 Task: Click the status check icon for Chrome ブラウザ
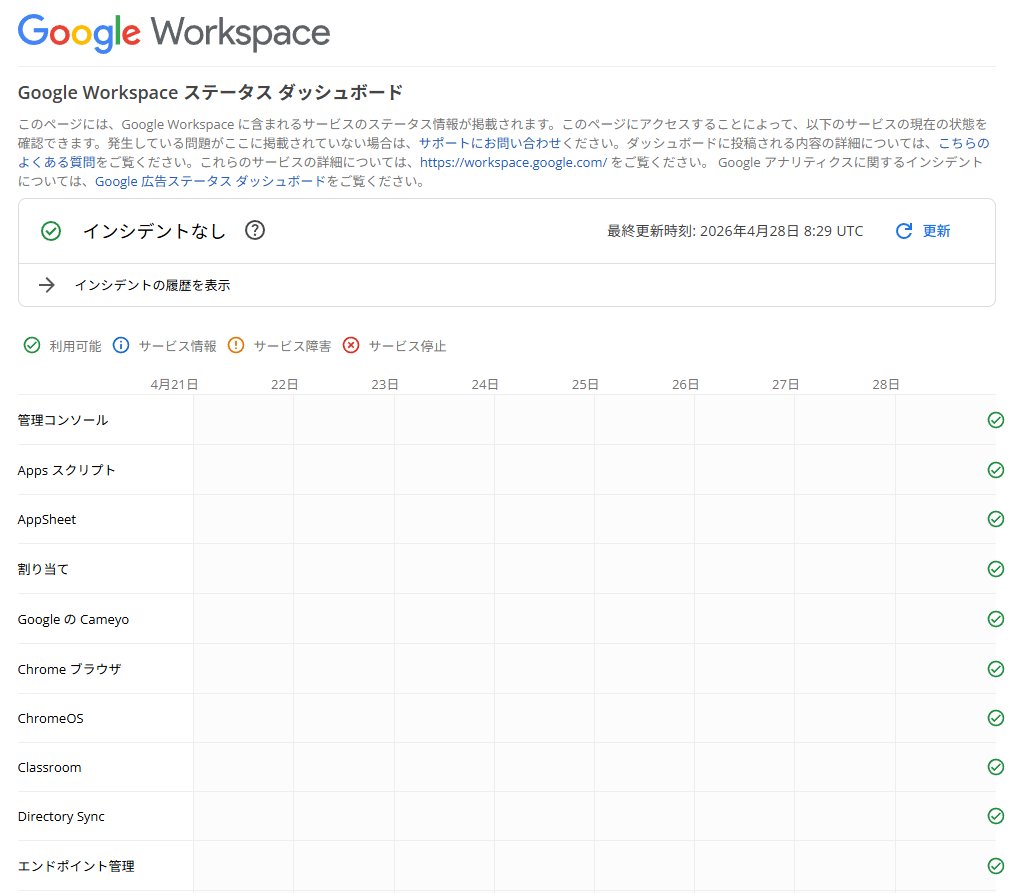(995, 669)
